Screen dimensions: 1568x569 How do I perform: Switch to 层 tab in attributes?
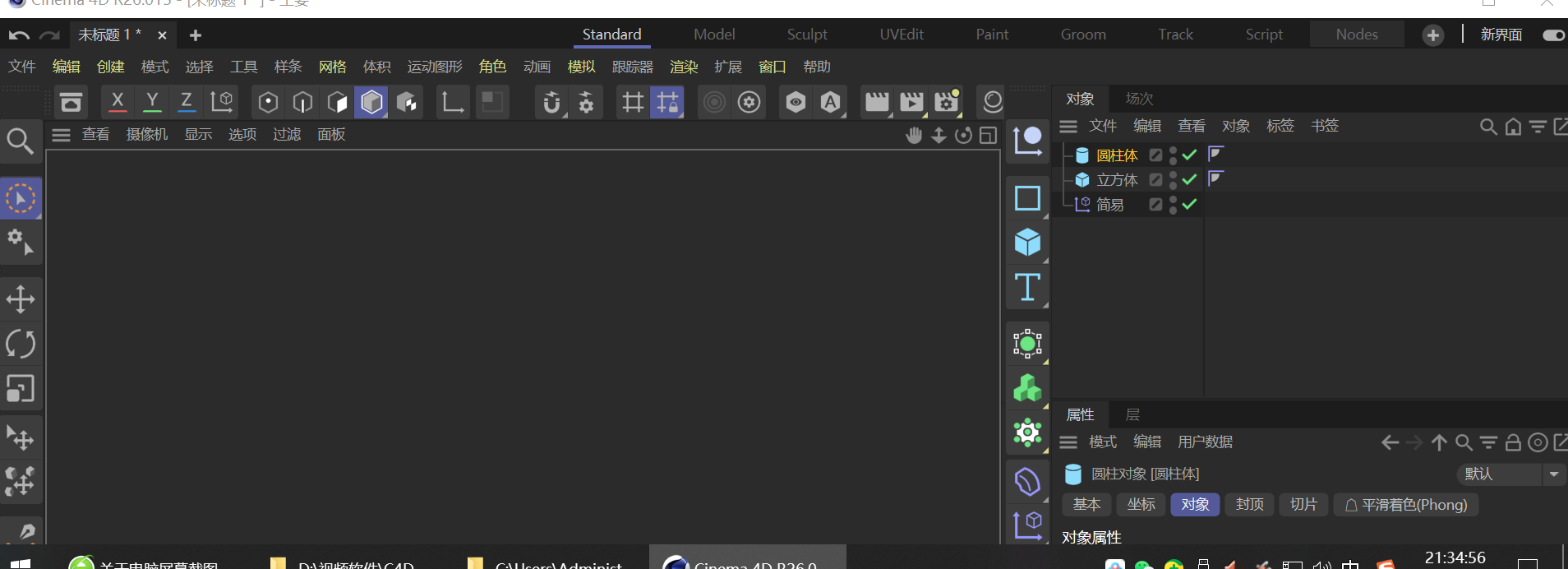click(x=1132, y=415)
